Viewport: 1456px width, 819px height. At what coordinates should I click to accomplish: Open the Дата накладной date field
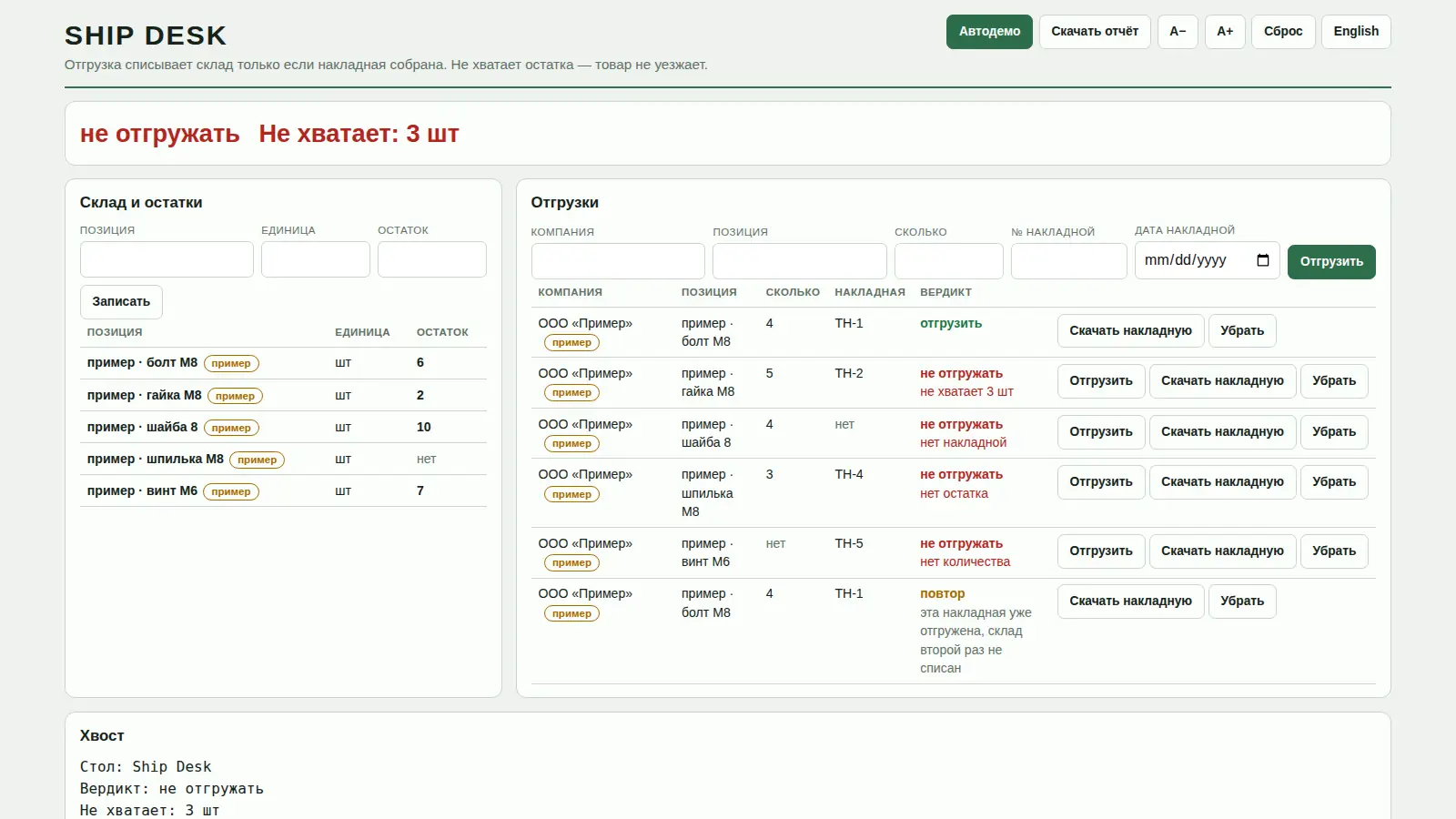tap(1208, 260)
